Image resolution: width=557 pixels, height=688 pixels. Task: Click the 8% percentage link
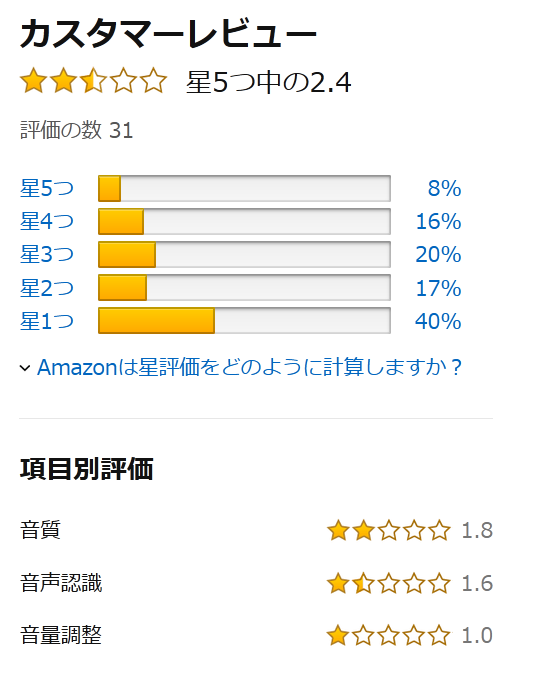click(x=444, y=189)
